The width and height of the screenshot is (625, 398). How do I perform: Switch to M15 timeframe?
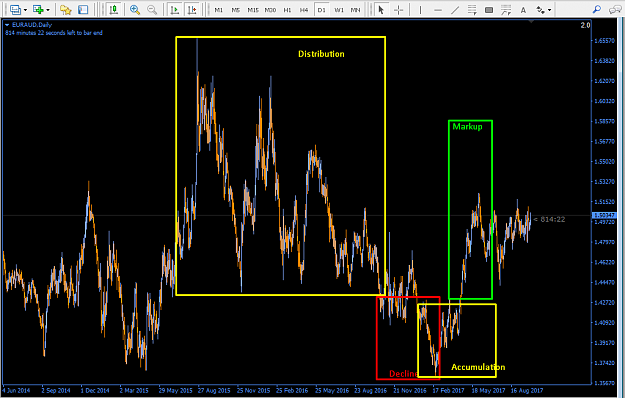pos(253,10)
